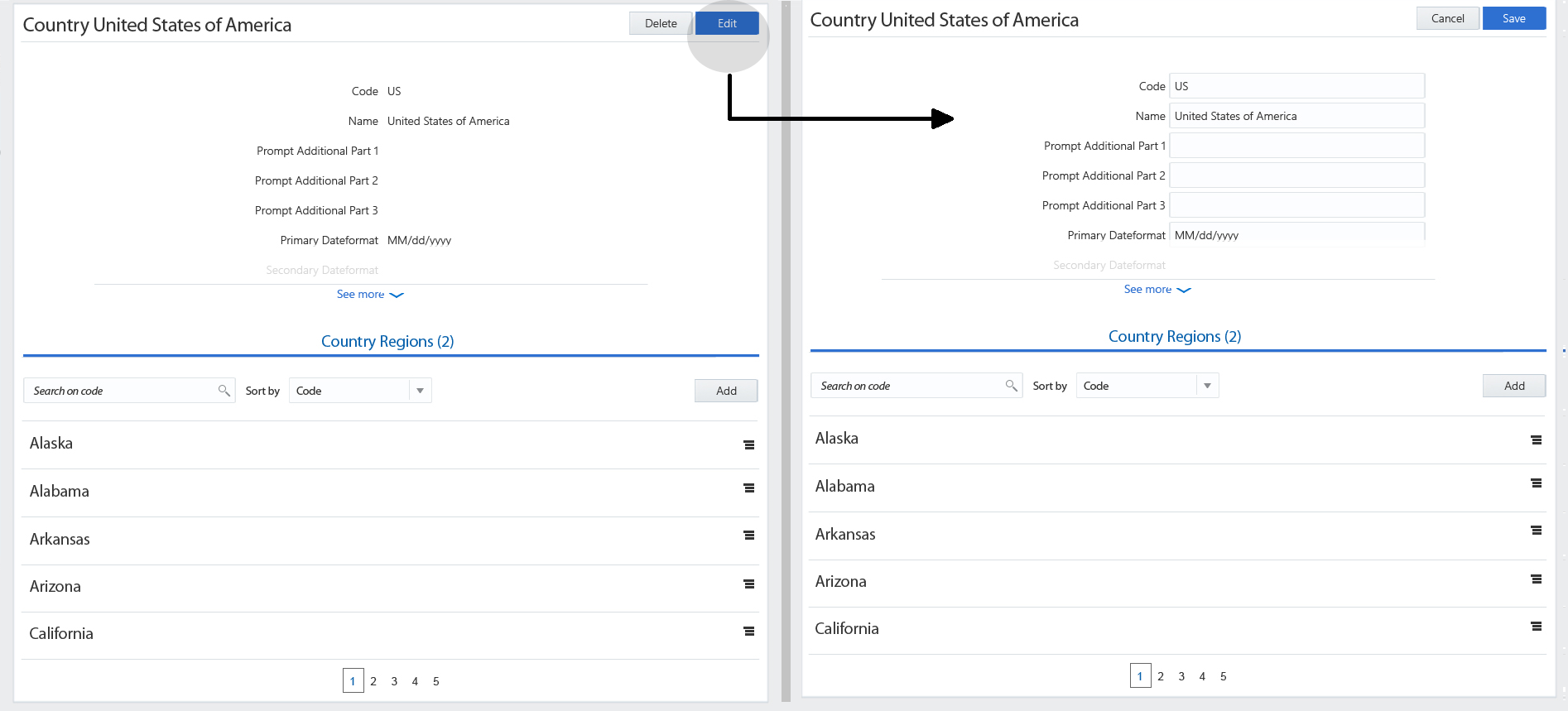Select the Country Regions (2) tab on right
Image resolution: width=1568 pixels, height=711 pixels.
point(1174,337)
